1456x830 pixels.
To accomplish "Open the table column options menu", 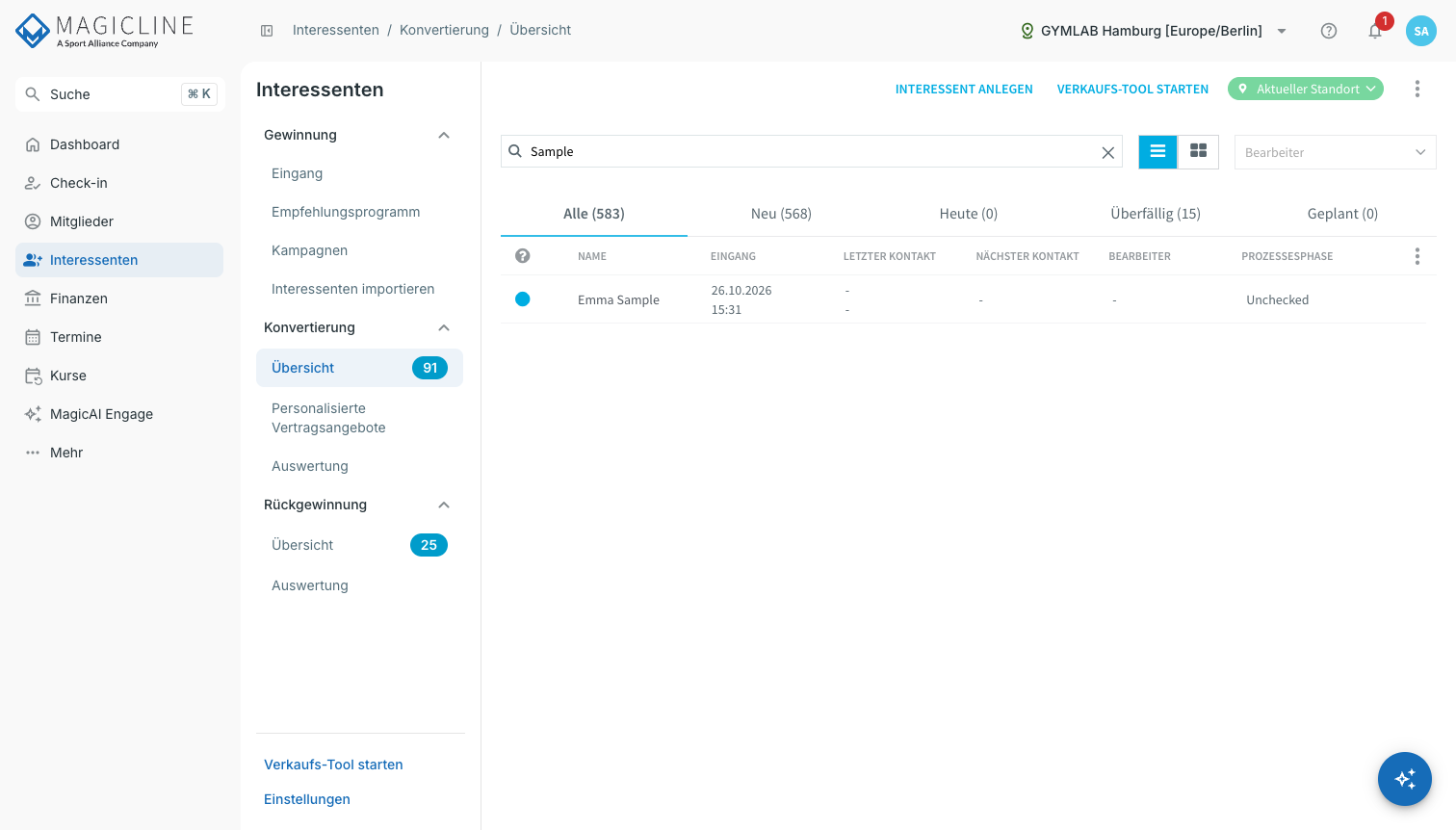I will pyautogui.click(x=1417, y=256).
